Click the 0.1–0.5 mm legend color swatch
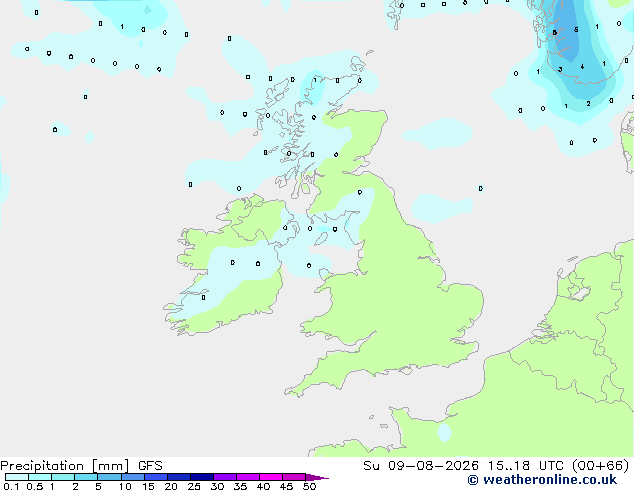The width and height of the screenshot is (634, 490). [17, 477]
